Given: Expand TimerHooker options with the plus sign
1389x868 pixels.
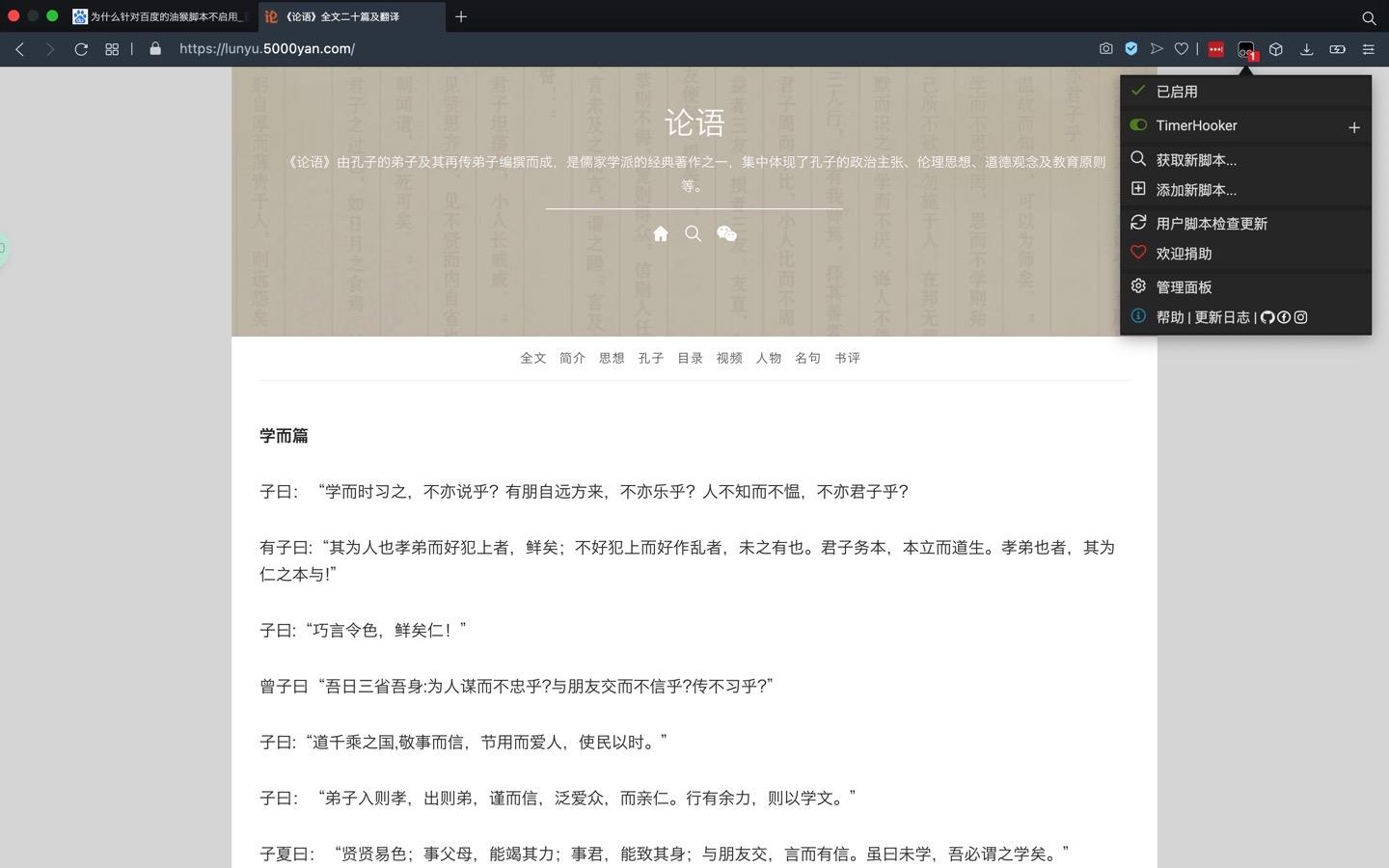Looking at the screenshot, I should point(1354,126).
